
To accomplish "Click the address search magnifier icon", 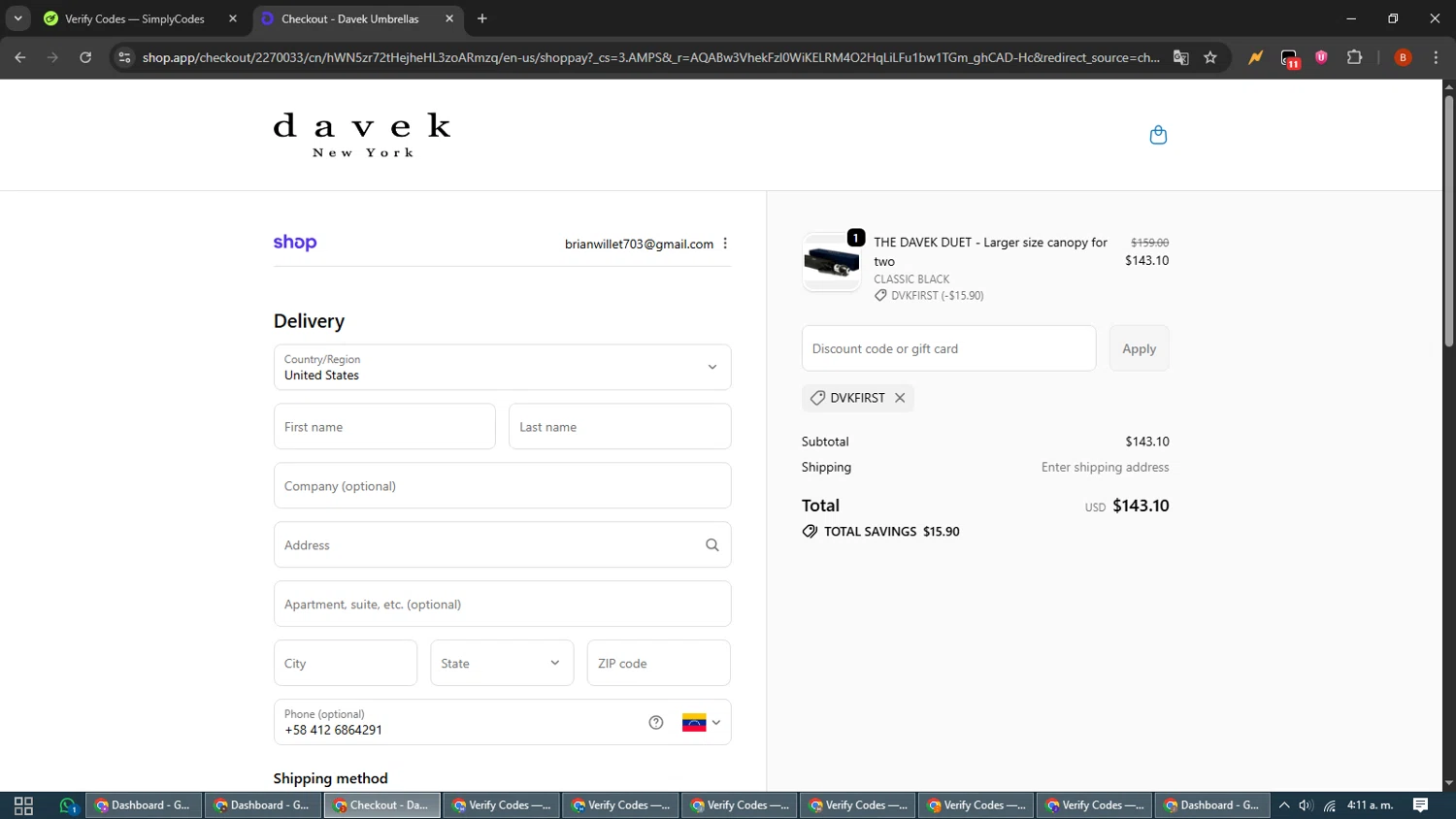I will coord(712,545).
